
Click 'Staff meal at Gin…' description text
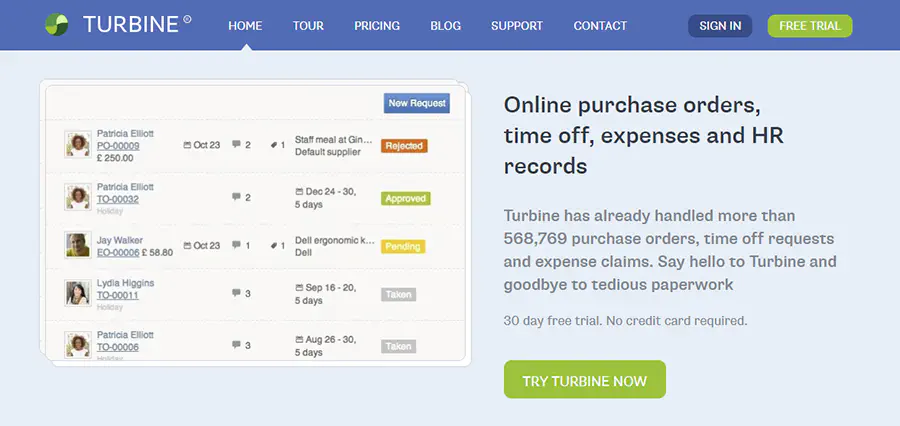pos(334,140)
